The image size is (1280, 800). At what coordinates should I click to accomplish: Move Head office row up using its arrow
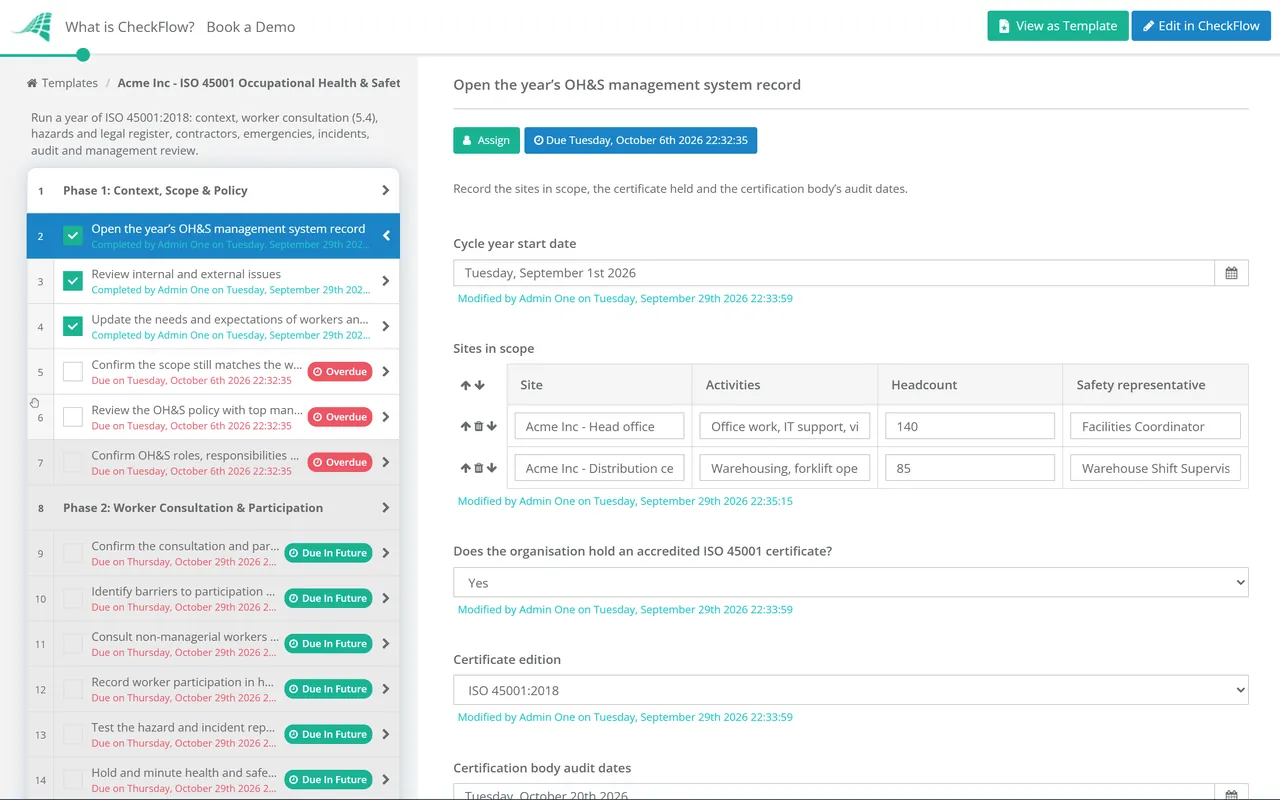click(465, 426)
